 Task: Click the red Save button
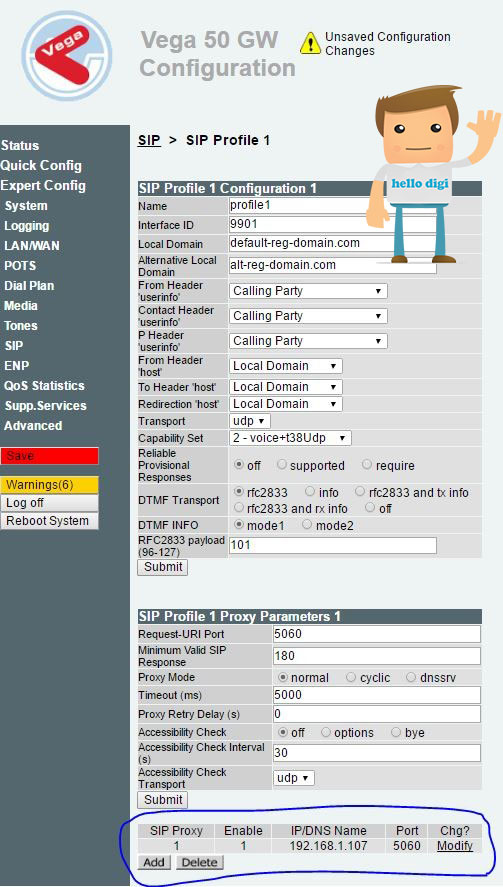49,456
